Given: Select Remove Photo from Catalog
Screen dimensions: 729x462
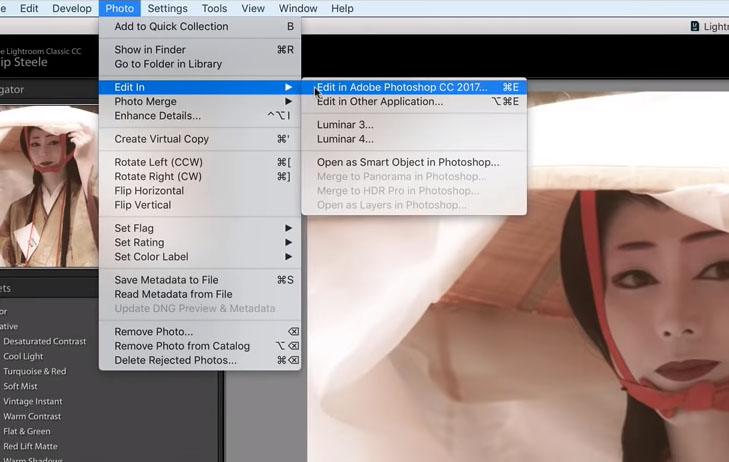Looking at the screenshot, I should coord(200,346).
